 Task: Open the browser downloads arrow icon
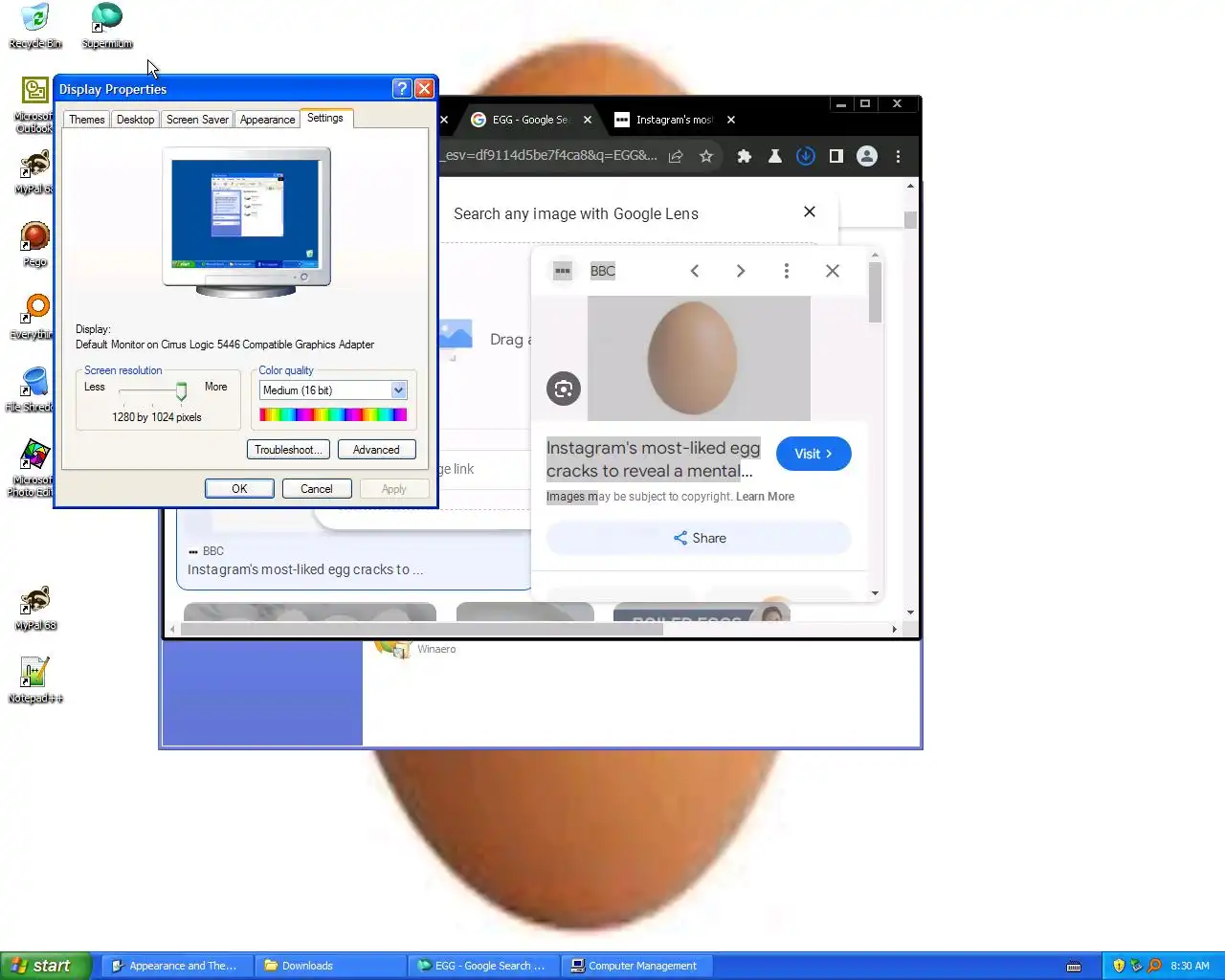[x=806, y=156]
